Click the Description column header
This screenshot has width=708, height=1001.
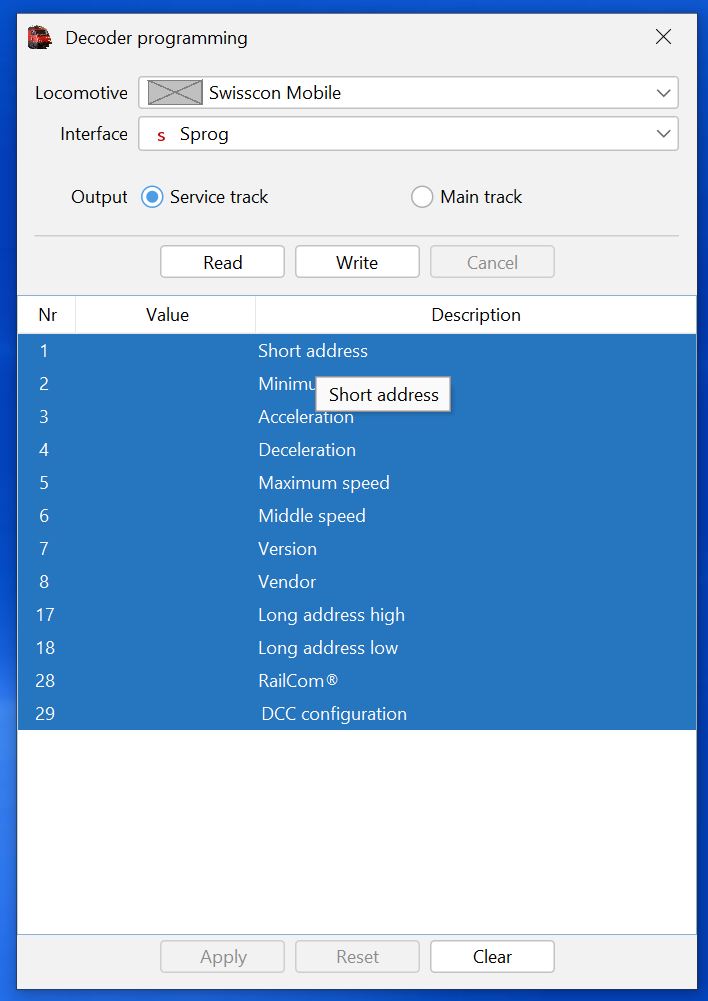point(476,315)
